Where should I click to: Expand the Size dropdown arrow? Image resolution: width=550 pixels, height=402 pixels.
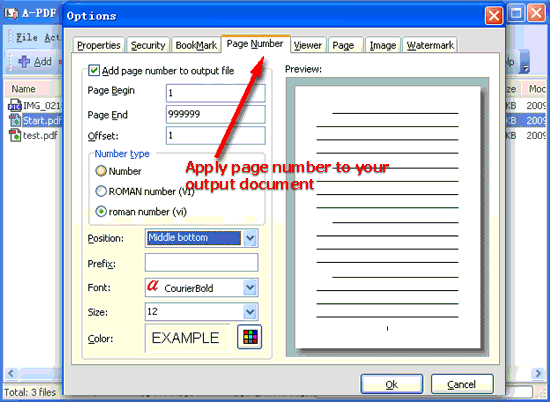pyautogui.click(x=250, y=312)
